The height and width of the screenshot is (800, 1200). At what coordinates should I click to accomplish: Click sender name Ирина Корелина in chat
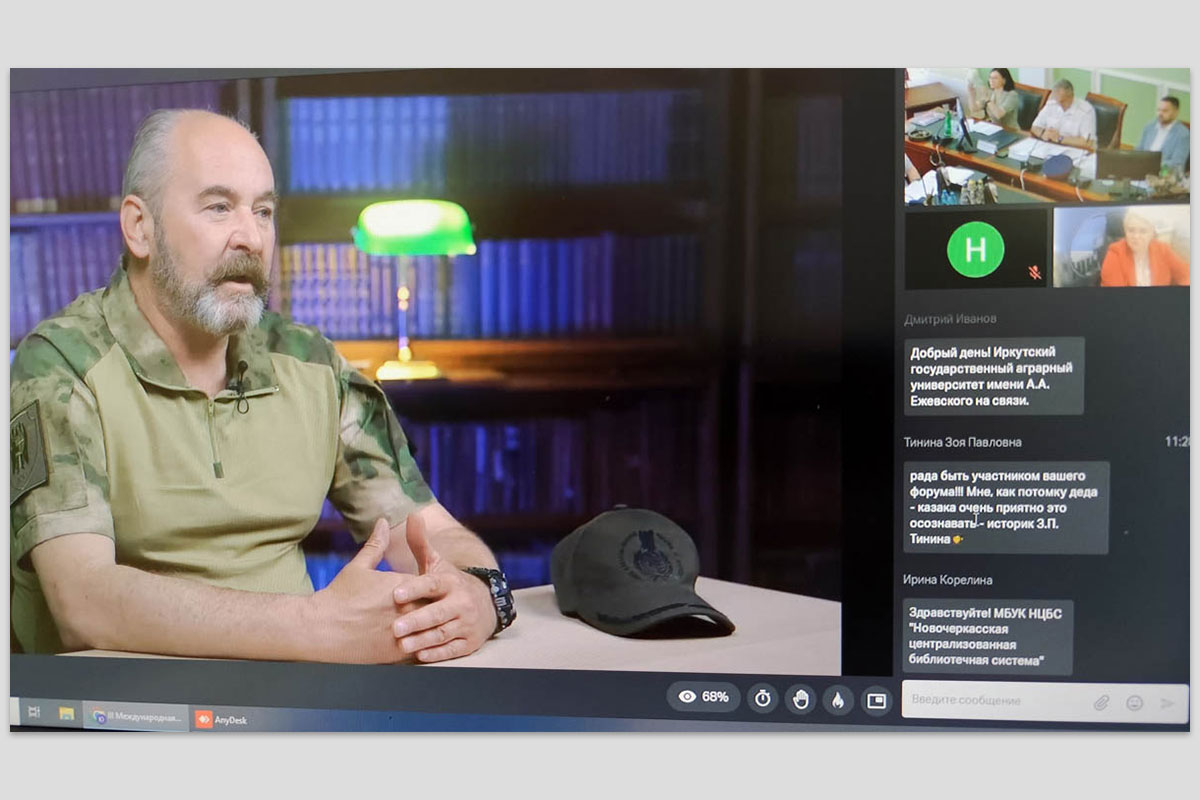[948, 580]
